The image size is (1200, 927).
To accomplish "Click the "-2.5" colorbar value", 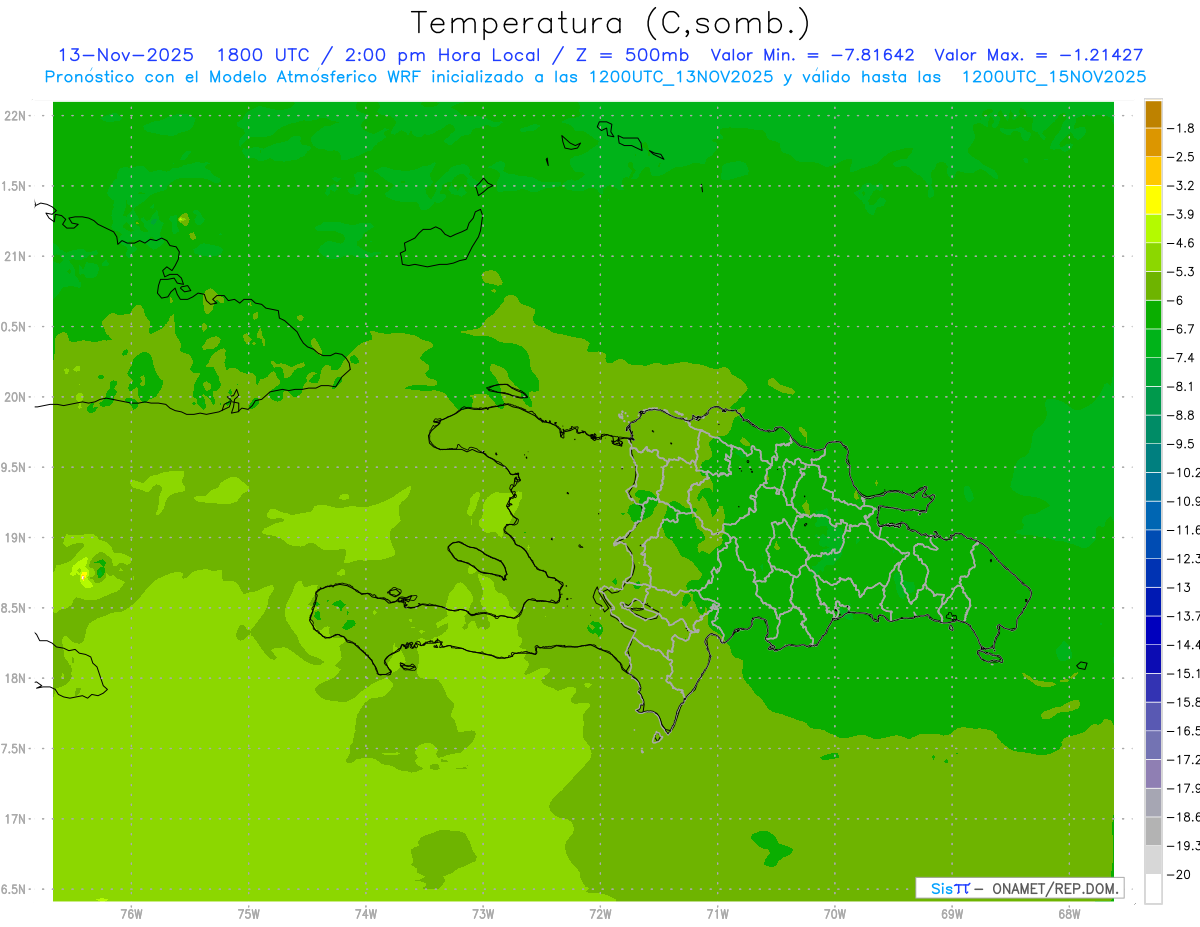I will pyautogui.click(x=1182, y=157).
